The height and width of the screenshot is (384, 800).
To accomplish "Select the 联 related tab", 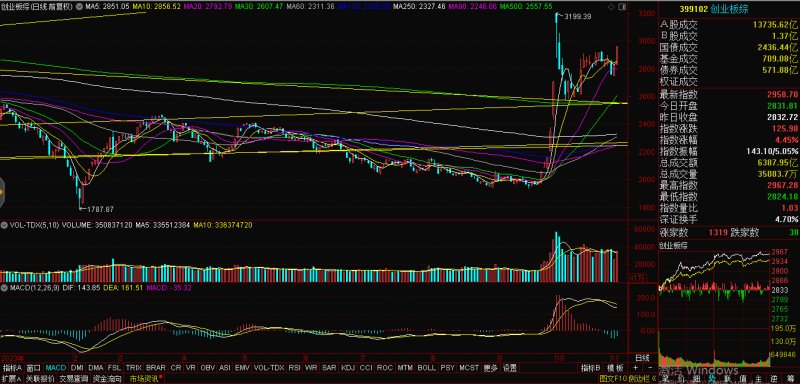I will (x=727, y=379).
